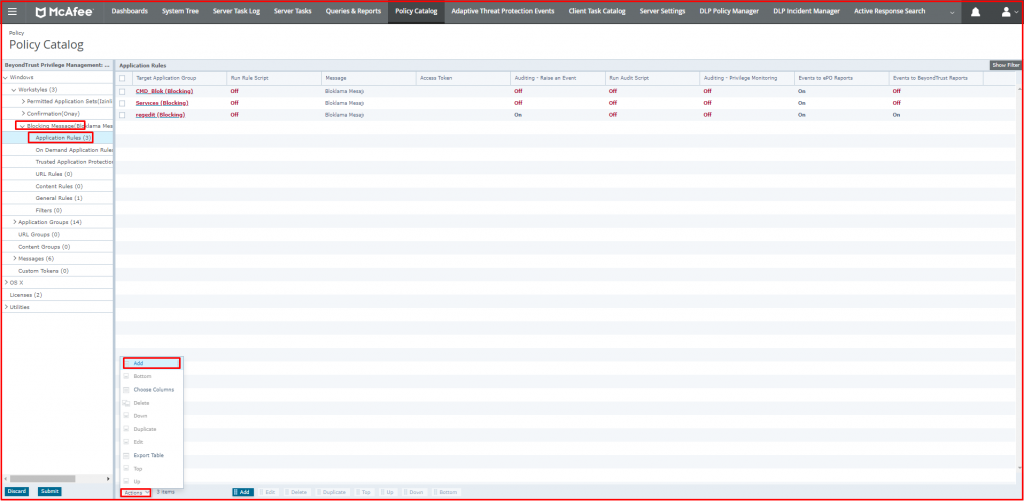The image size is (1024, 501).
Task: Click the McAfee shield logo
Action: pyautogui.click(x=43, y=12)
